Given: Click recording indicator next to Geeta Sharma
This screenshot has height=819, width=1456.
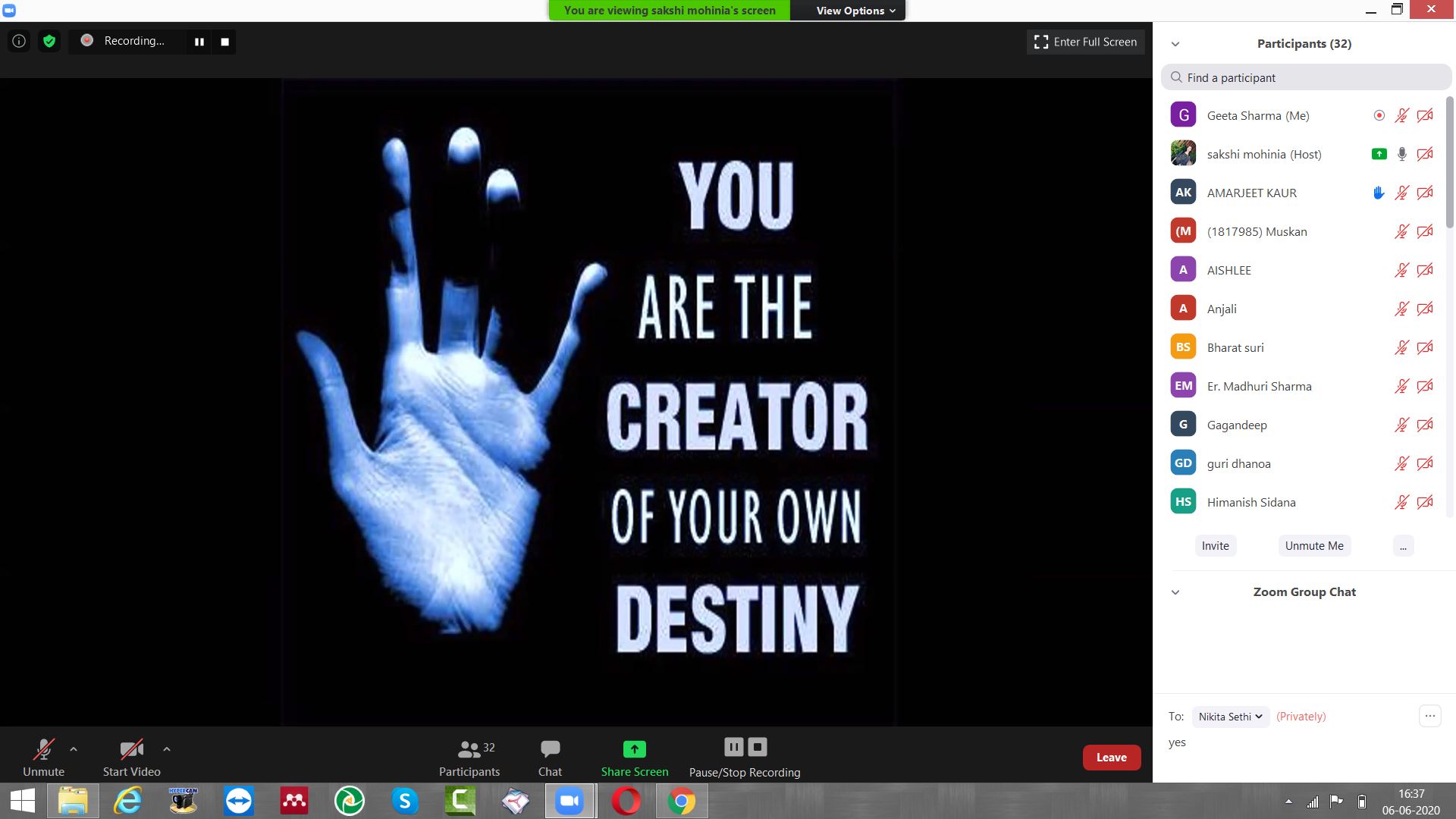Looking at the screenshot, I should tap(1379, 115).
